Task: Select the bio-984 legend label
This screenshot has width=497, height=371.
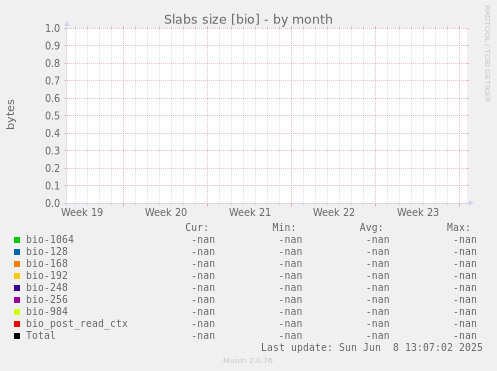Action: point(47,311)
